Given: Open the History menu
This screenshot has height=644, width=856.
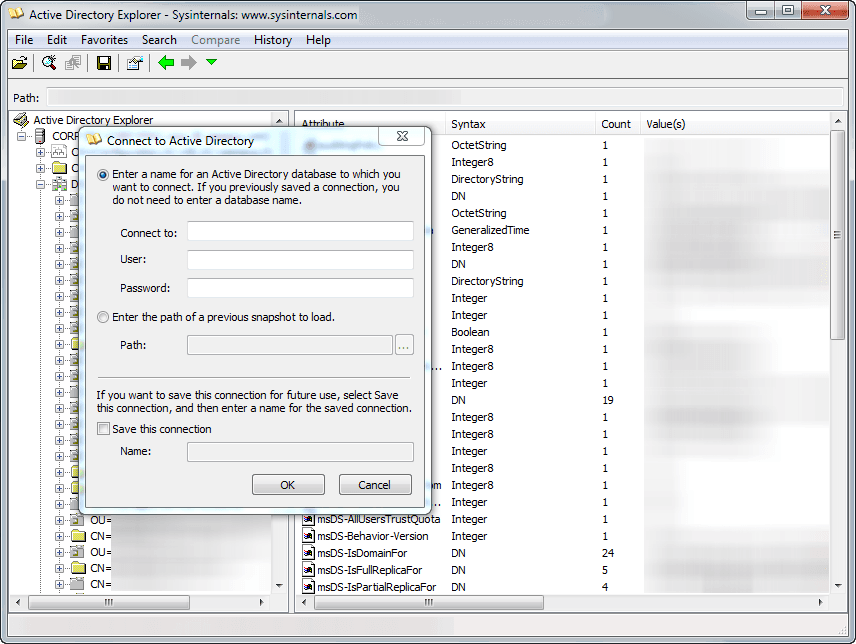Looking at the screenshot, I should [x=272, y=40].
